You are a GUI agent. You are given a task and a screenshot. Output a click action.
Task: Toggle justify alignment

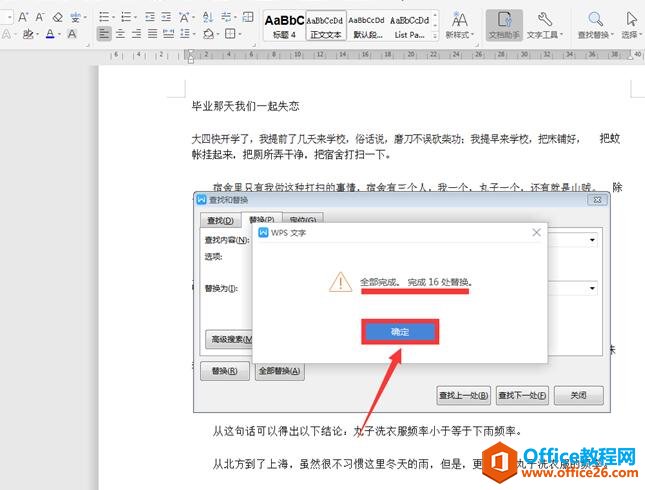[x=152, y=34]
